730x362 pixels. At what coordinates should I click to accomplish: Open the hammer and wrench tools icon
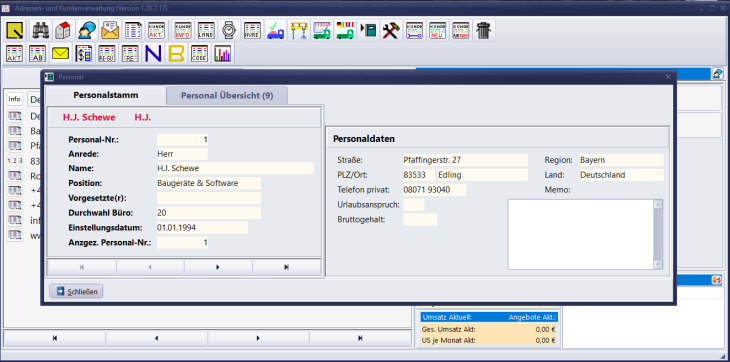[x=391, y=30]
